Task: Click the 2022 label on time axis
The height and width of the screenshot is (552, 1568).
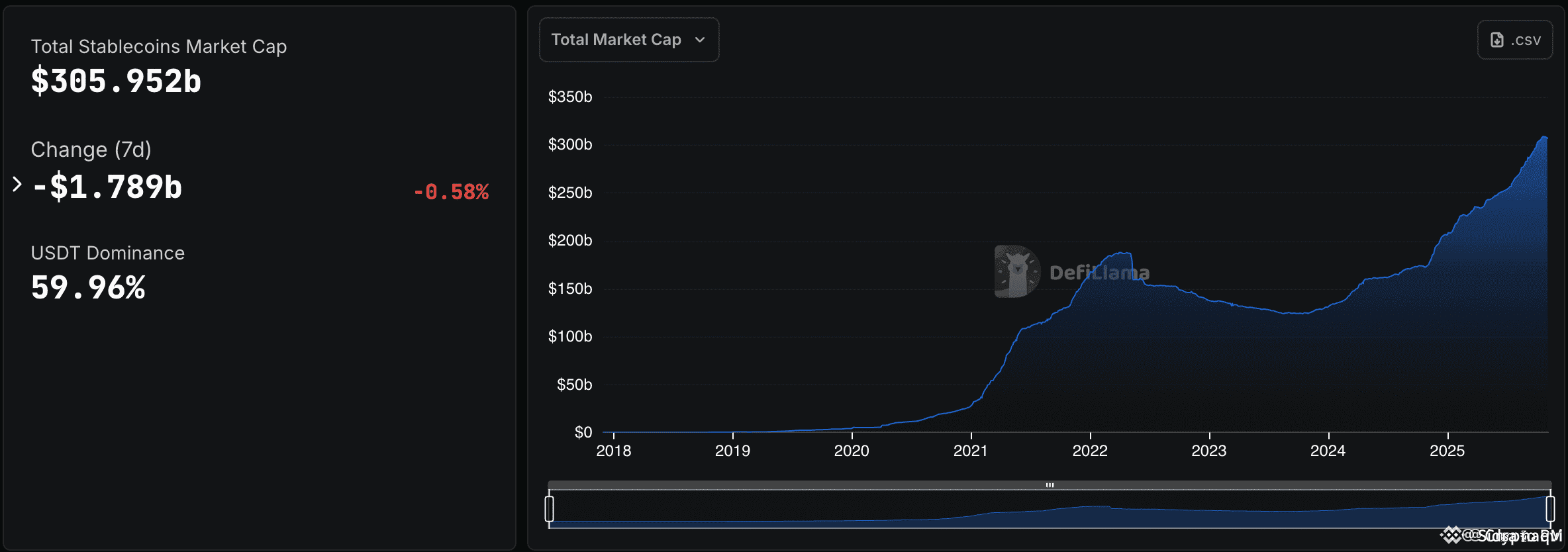Action: 1090,451
